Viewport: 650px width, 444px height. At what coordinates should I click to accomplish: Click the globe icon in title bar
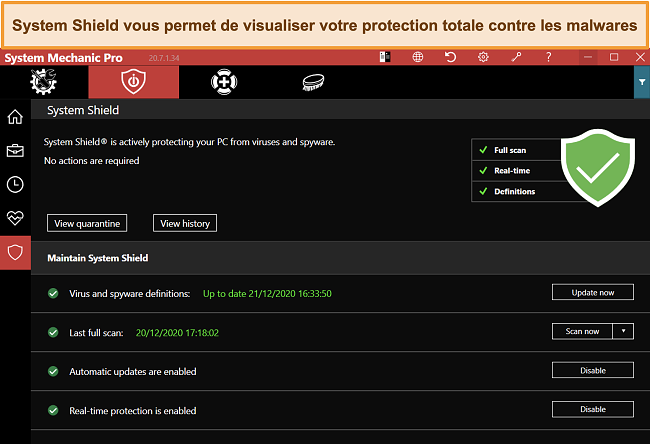click(x=418, y=57)
